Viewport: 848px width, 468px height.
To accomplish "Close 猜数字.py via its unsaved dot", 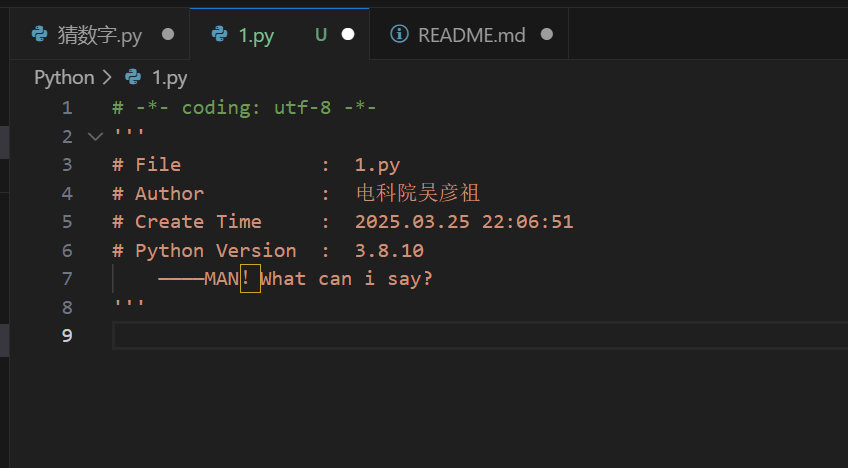I will point(168,35).
